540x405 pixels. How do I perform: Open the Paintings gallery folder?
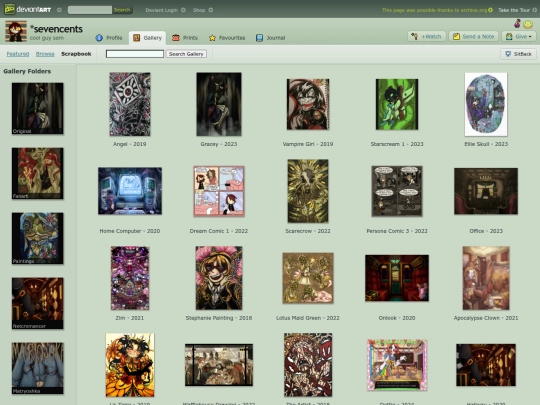(38, 238)
